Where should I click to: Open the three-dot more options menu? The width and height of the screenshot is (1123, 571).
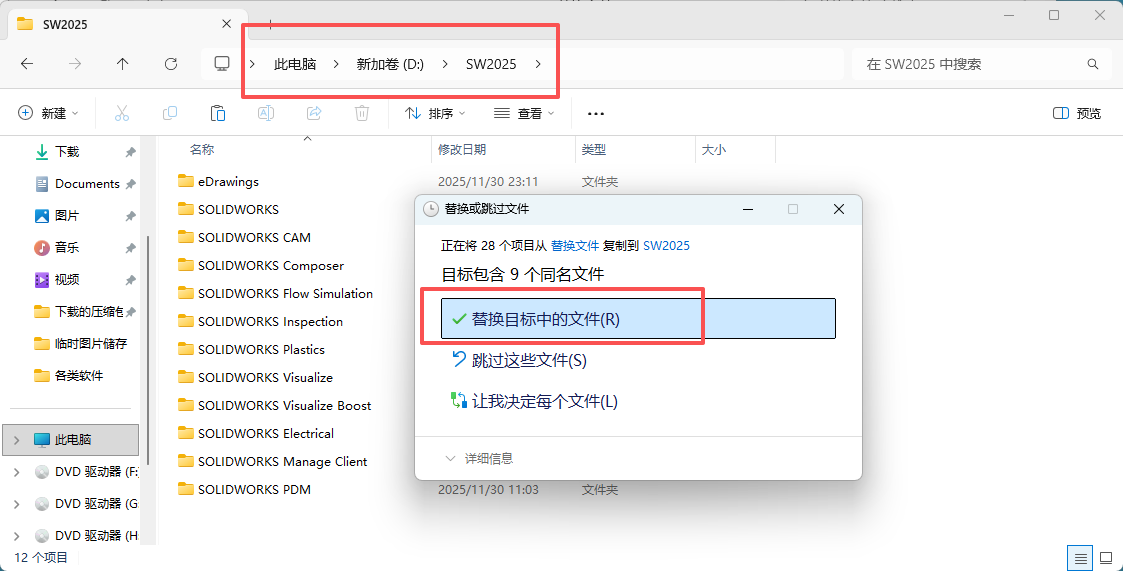[x=596, y=113]
